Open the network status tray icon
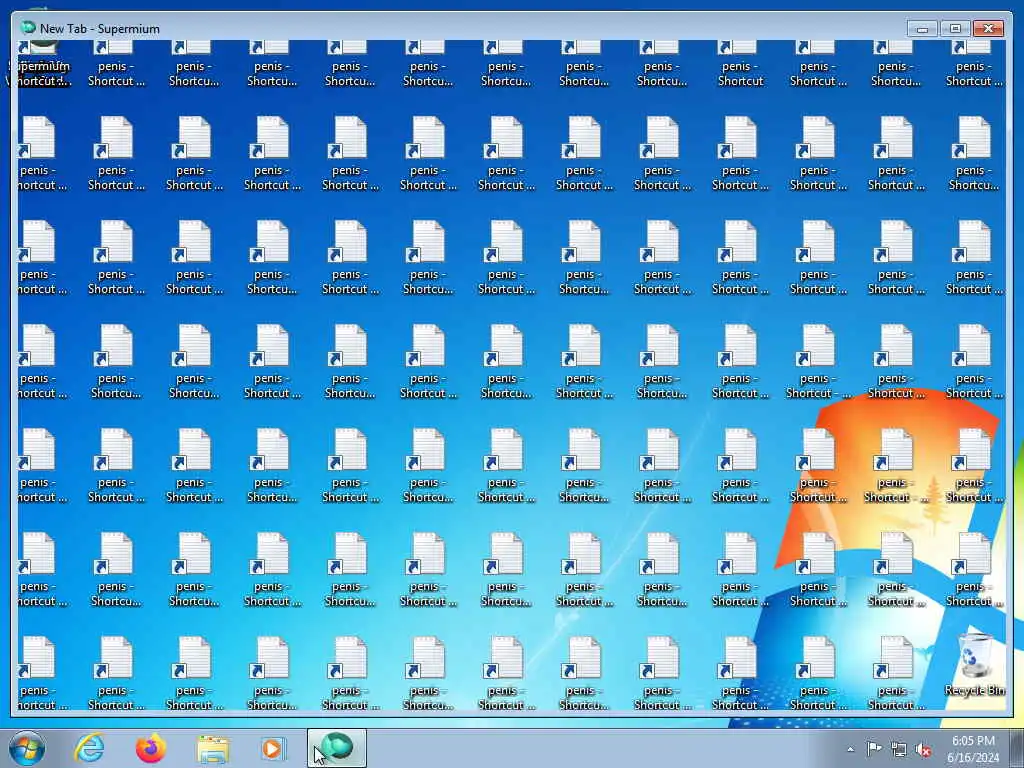Screen dimensions: 1024x768 tap(899, 749)
